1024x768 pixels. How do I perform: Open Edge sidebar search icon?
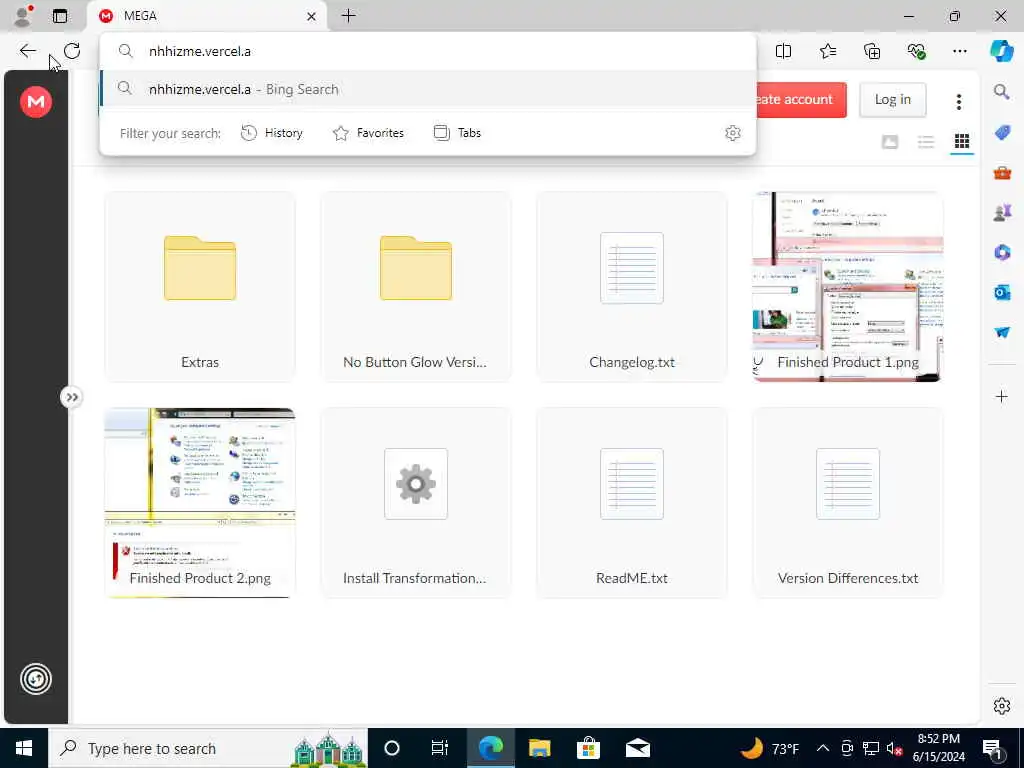[1002, 92]
